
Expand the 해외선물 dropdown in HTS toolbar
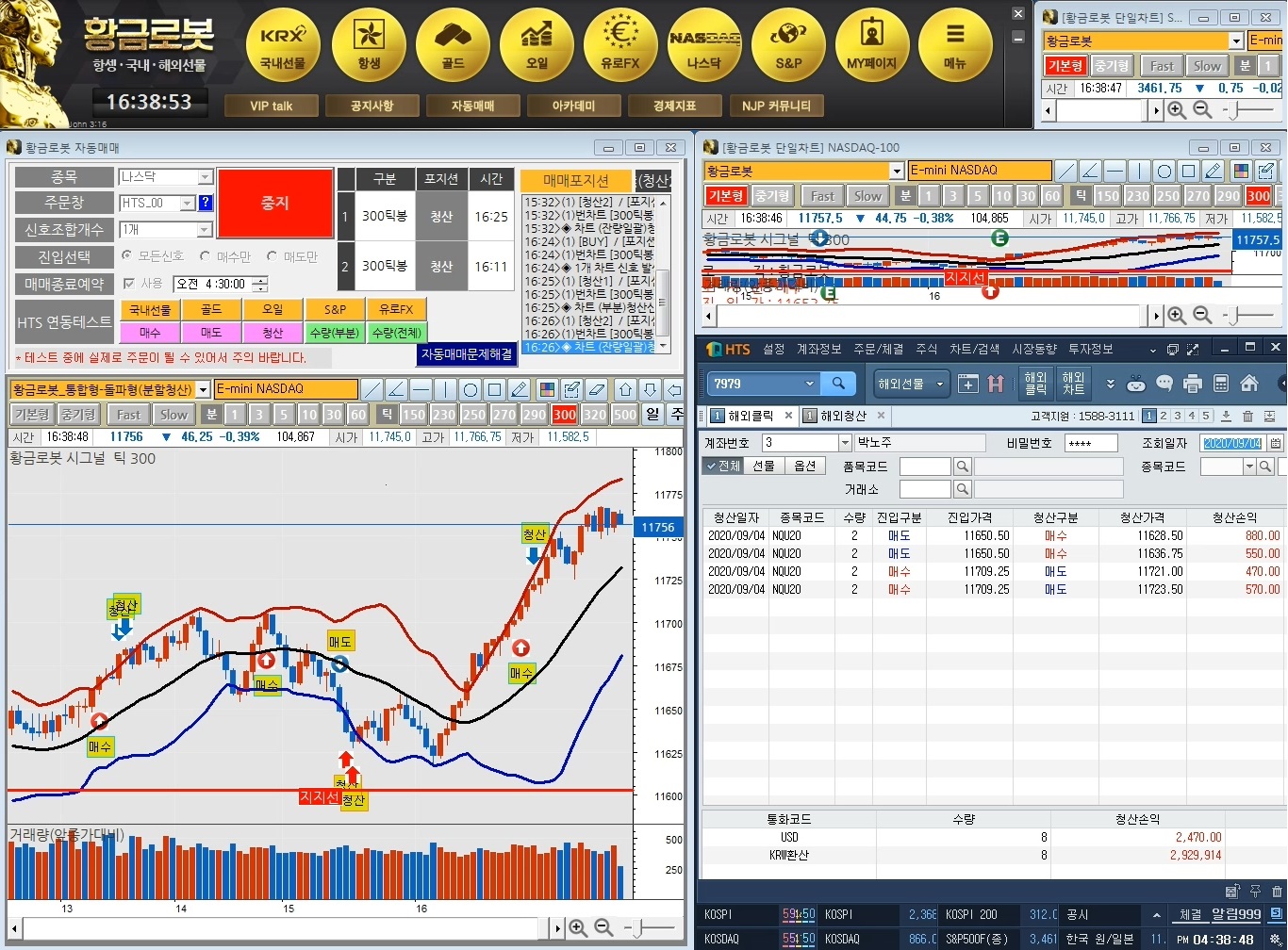911,384
